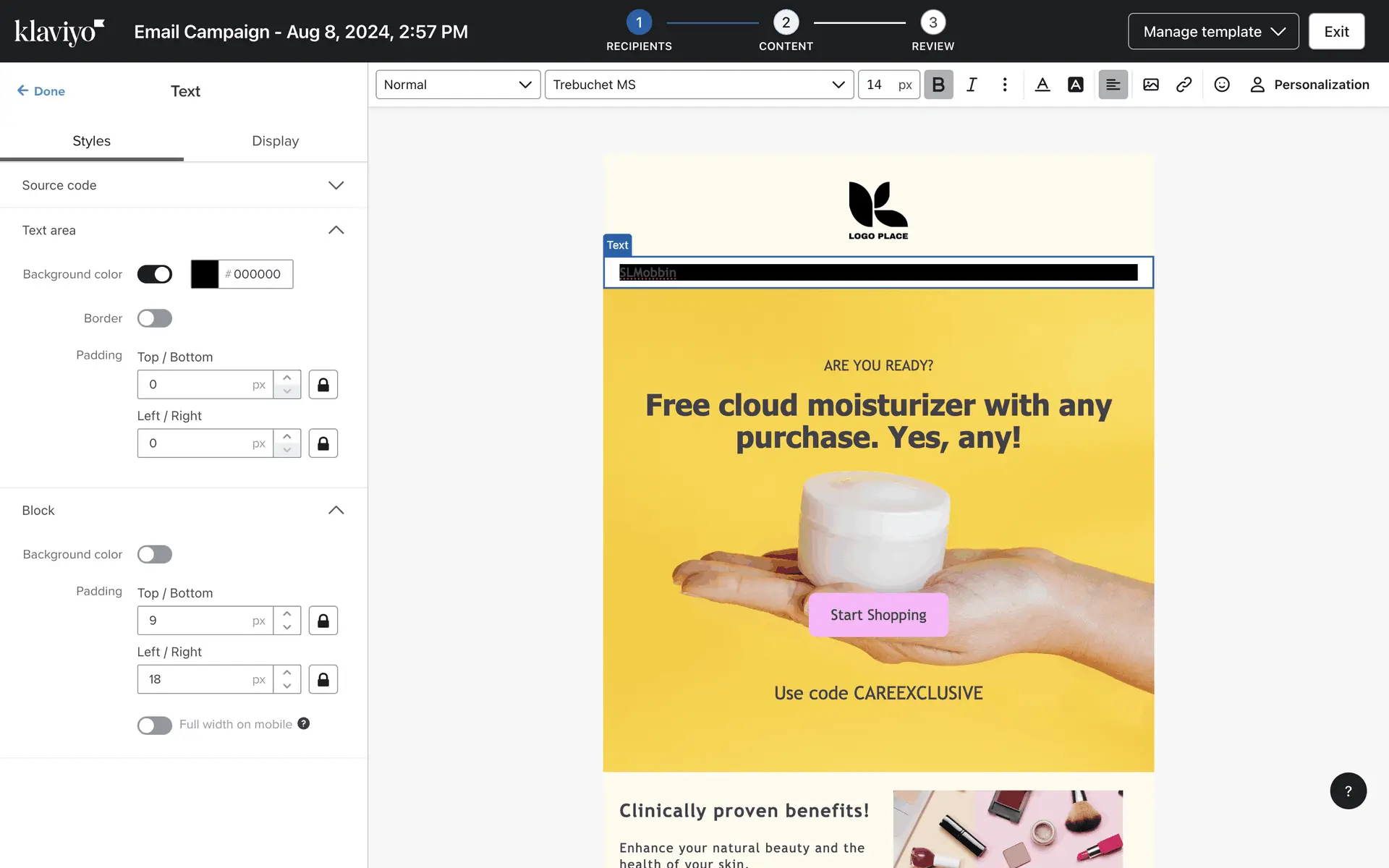This screenshot has height=868, width=1389.
Task: Disable Text area background color toggle
Action: click(x=155, y=274)
